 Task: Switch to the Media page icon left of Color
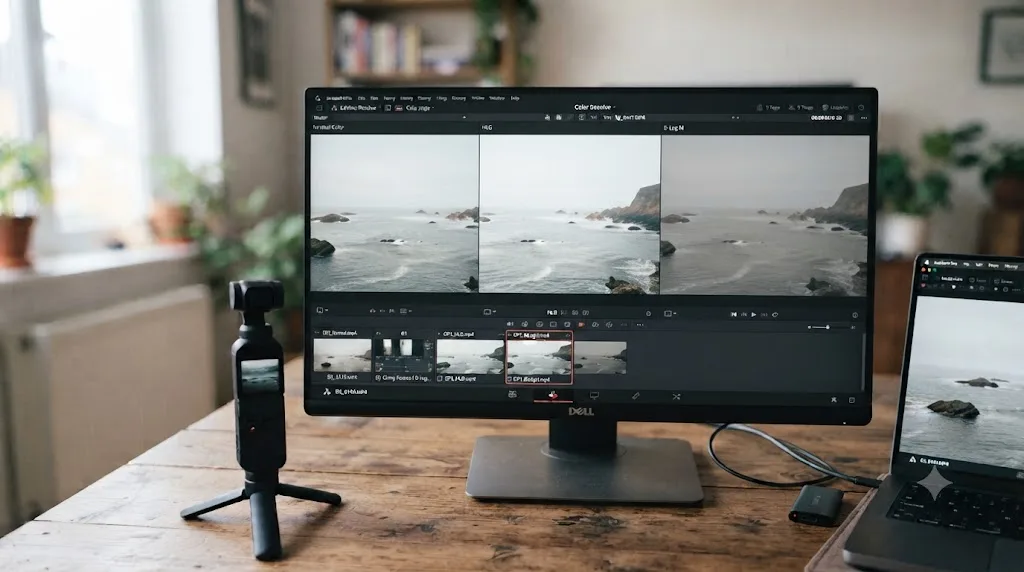tap(512, 394)
